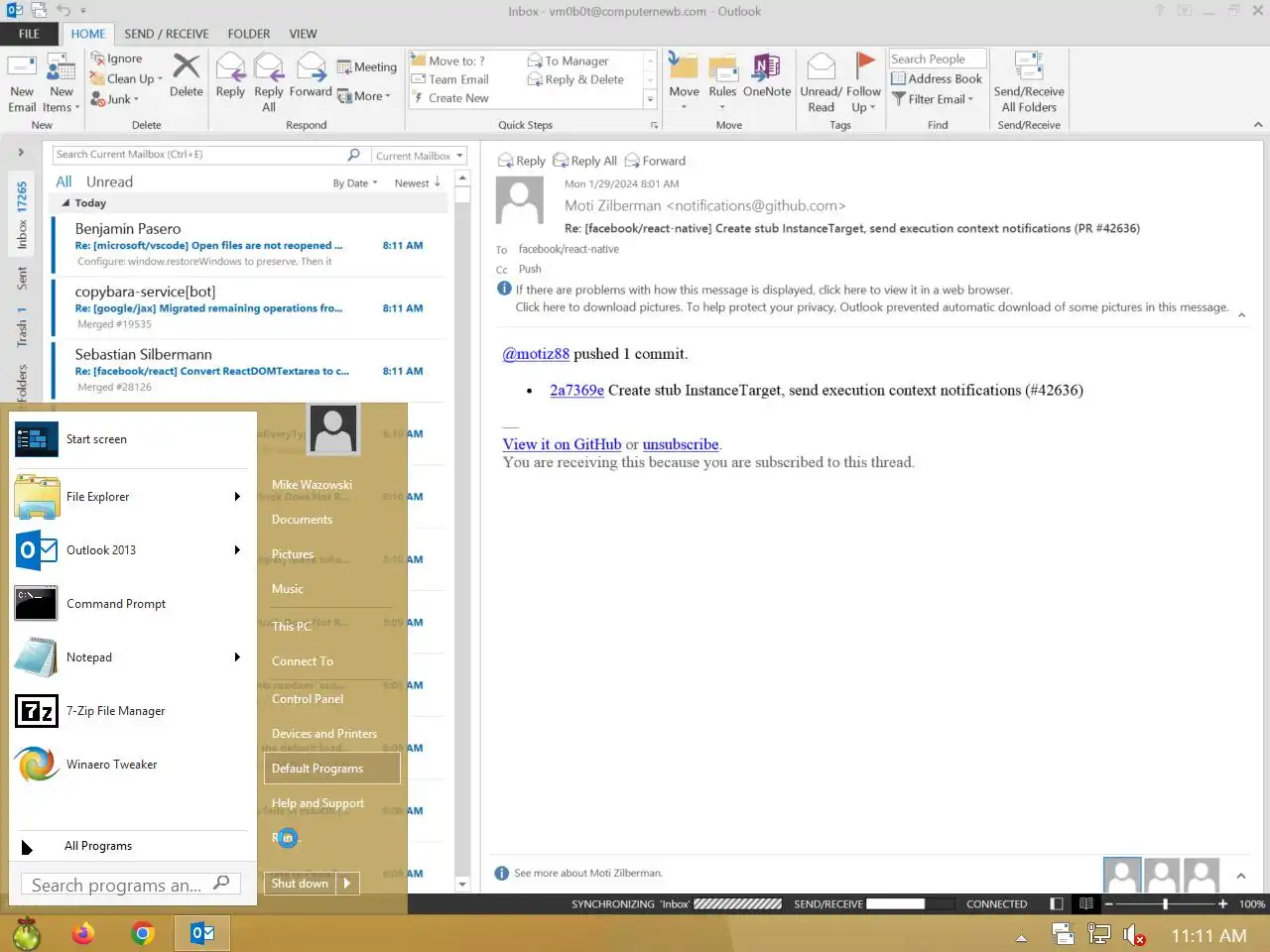This screenshot has height=952, width=1270.
Task: Open the Filter Email dropdown
Action: (934, 99)
